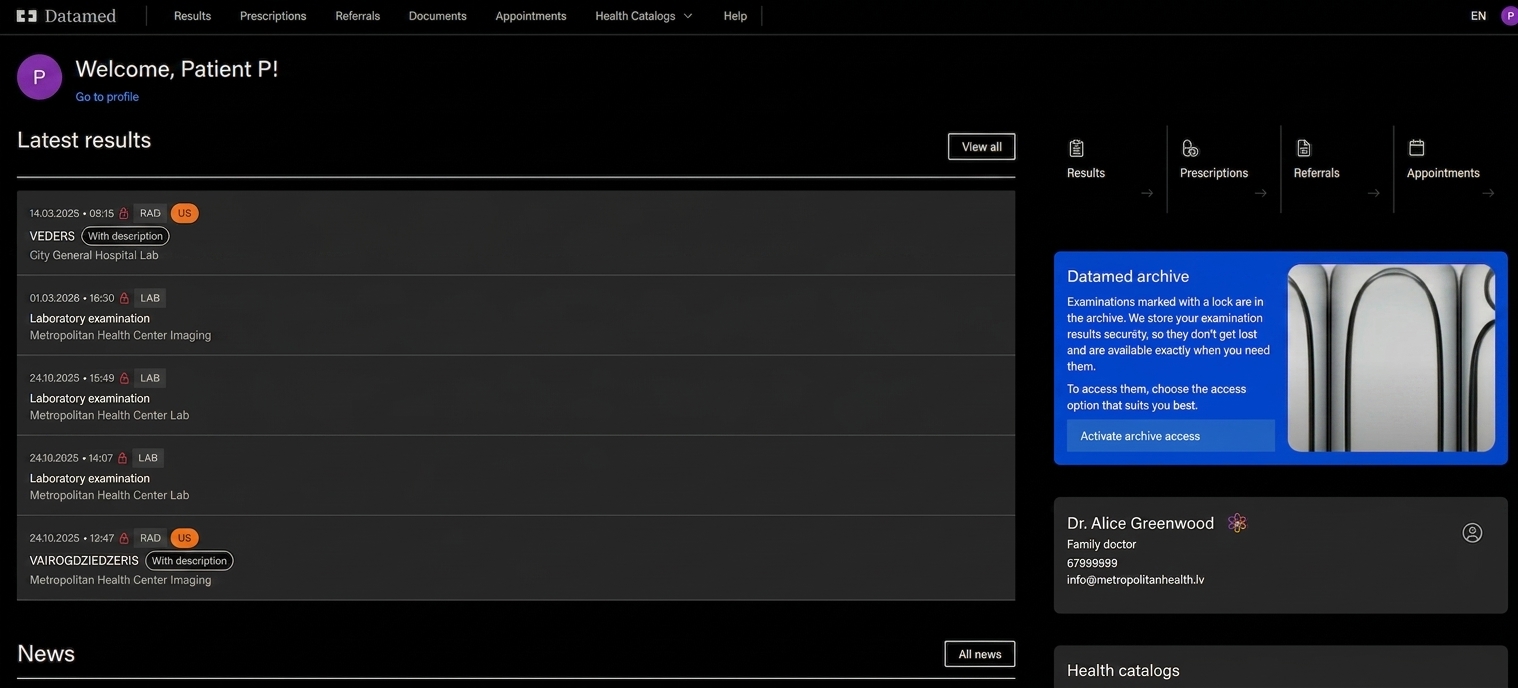Click the doctor phone number 67999999

[x=1092, y=563]
